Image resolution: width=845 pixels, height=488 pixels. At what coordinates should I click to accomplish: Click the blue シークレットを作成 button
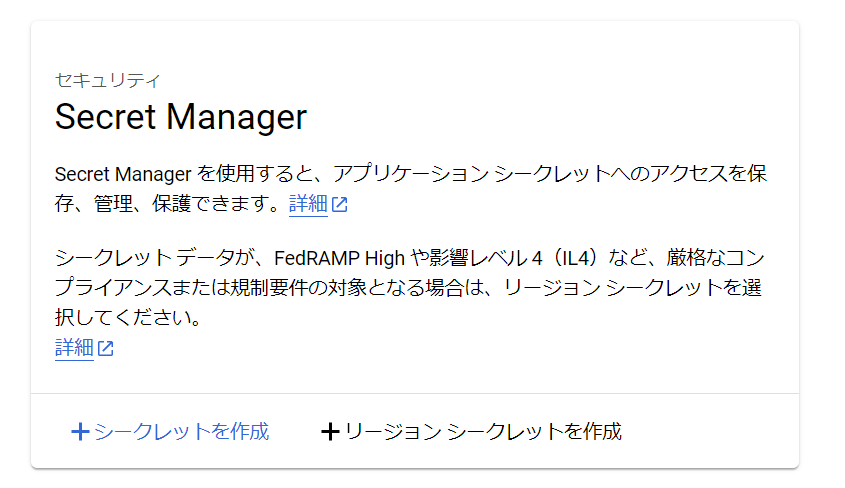point(170,431)
